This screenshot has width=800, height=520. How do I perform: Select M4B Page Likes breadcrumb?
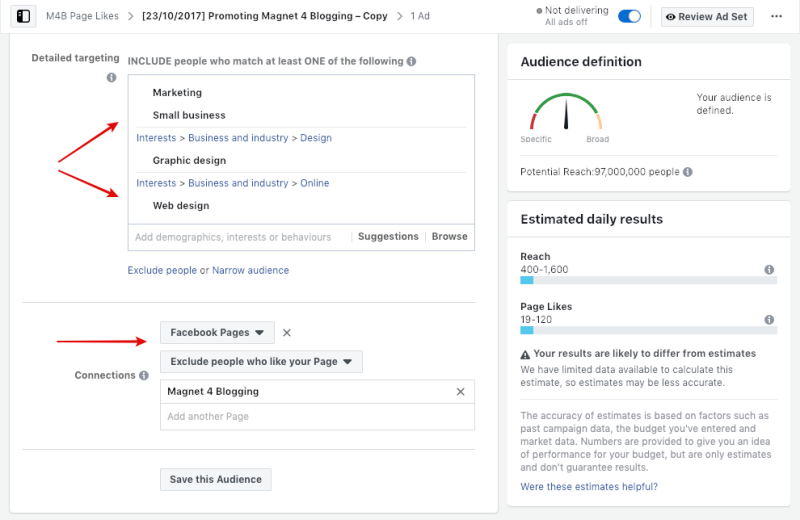point(82,17)
